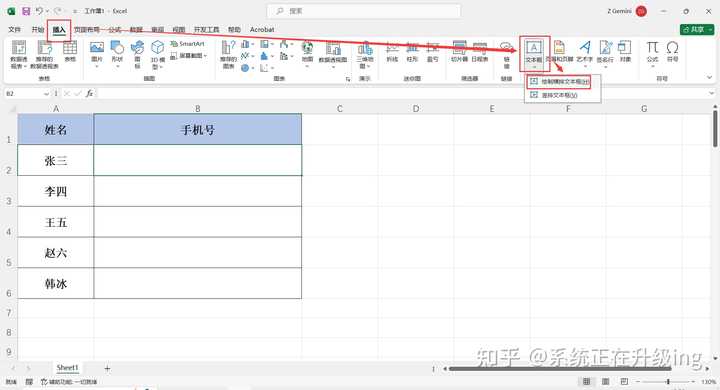Collapse the ribbon with the chevron

tap(709, 77)
